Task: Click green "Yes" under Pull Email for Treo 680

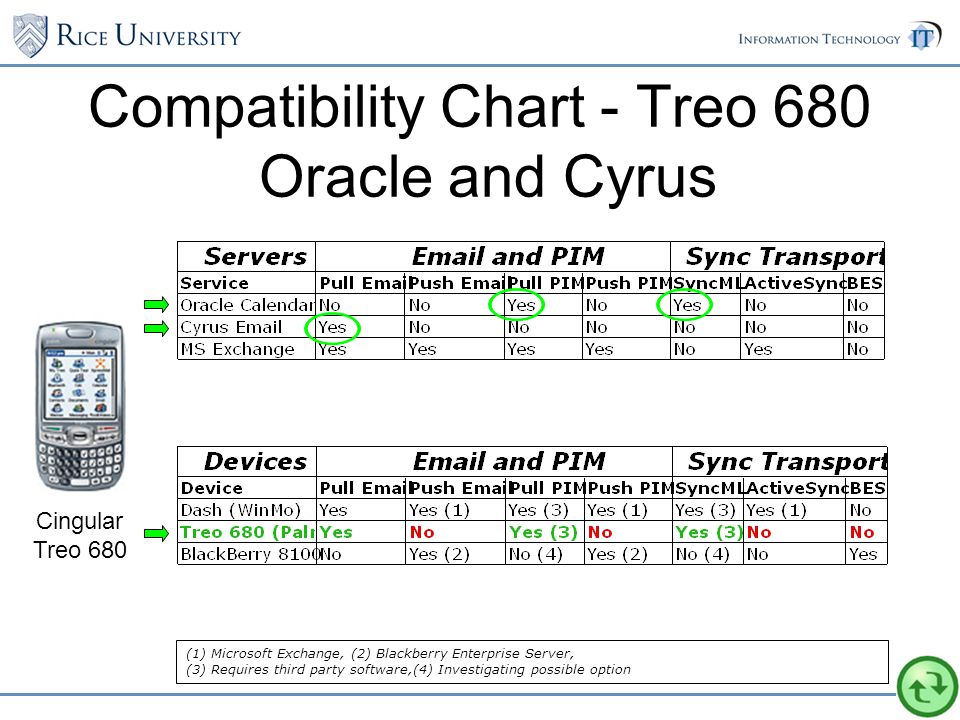Action: point(336,532)
